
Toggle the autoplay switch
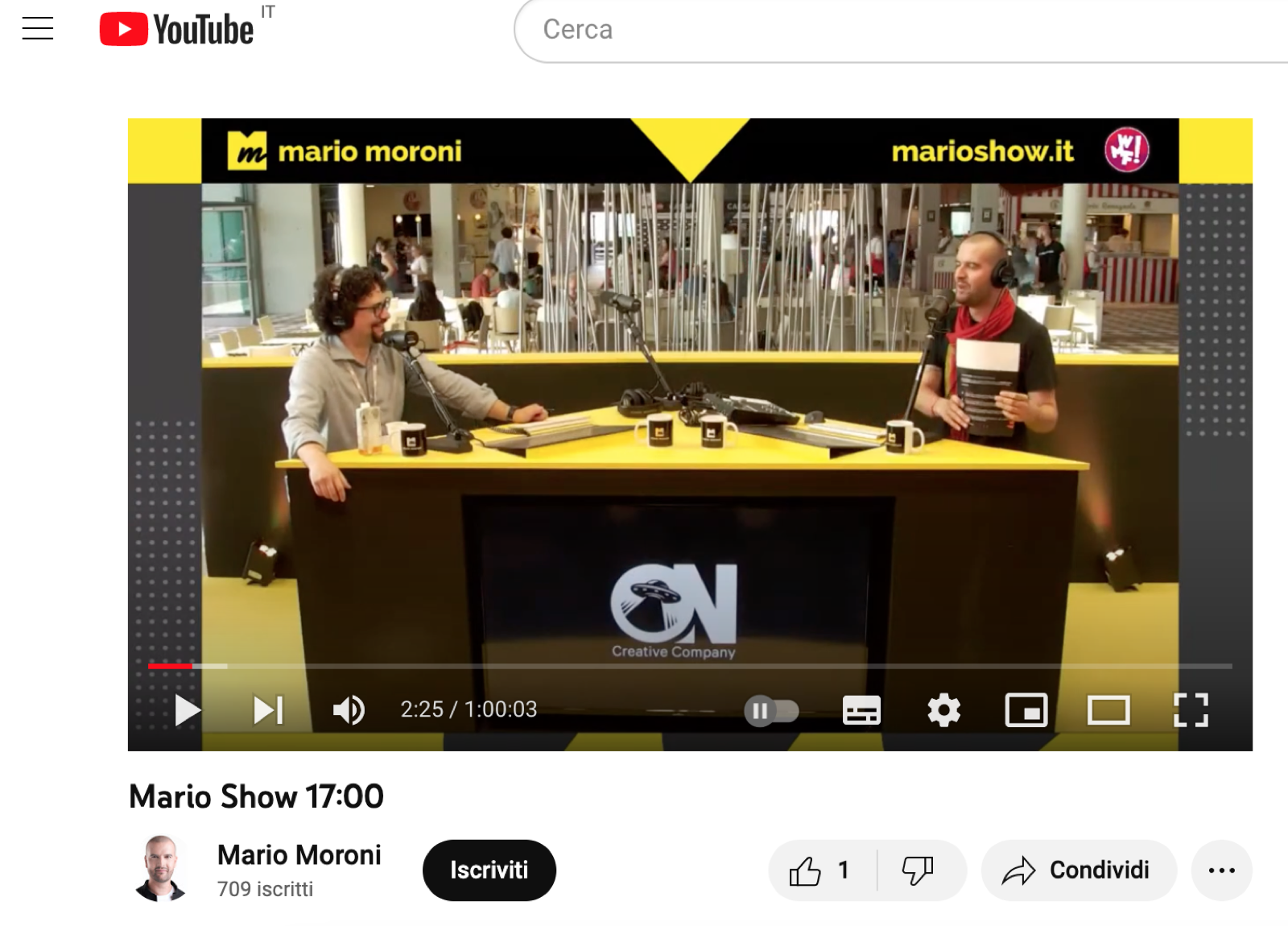pos(771,711)
